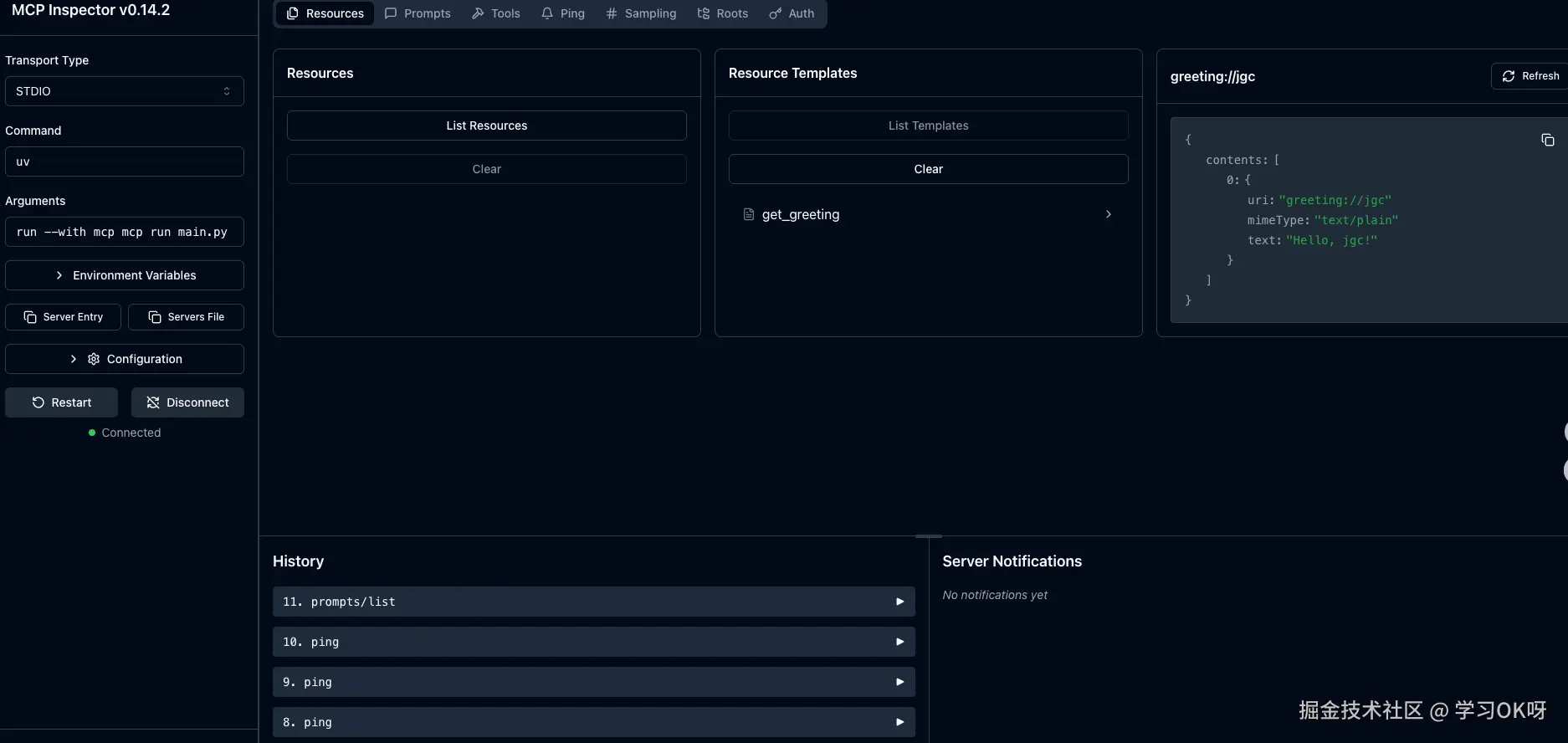Click the history panel resize handle
1568x743 pixels.
coord(929,535)
